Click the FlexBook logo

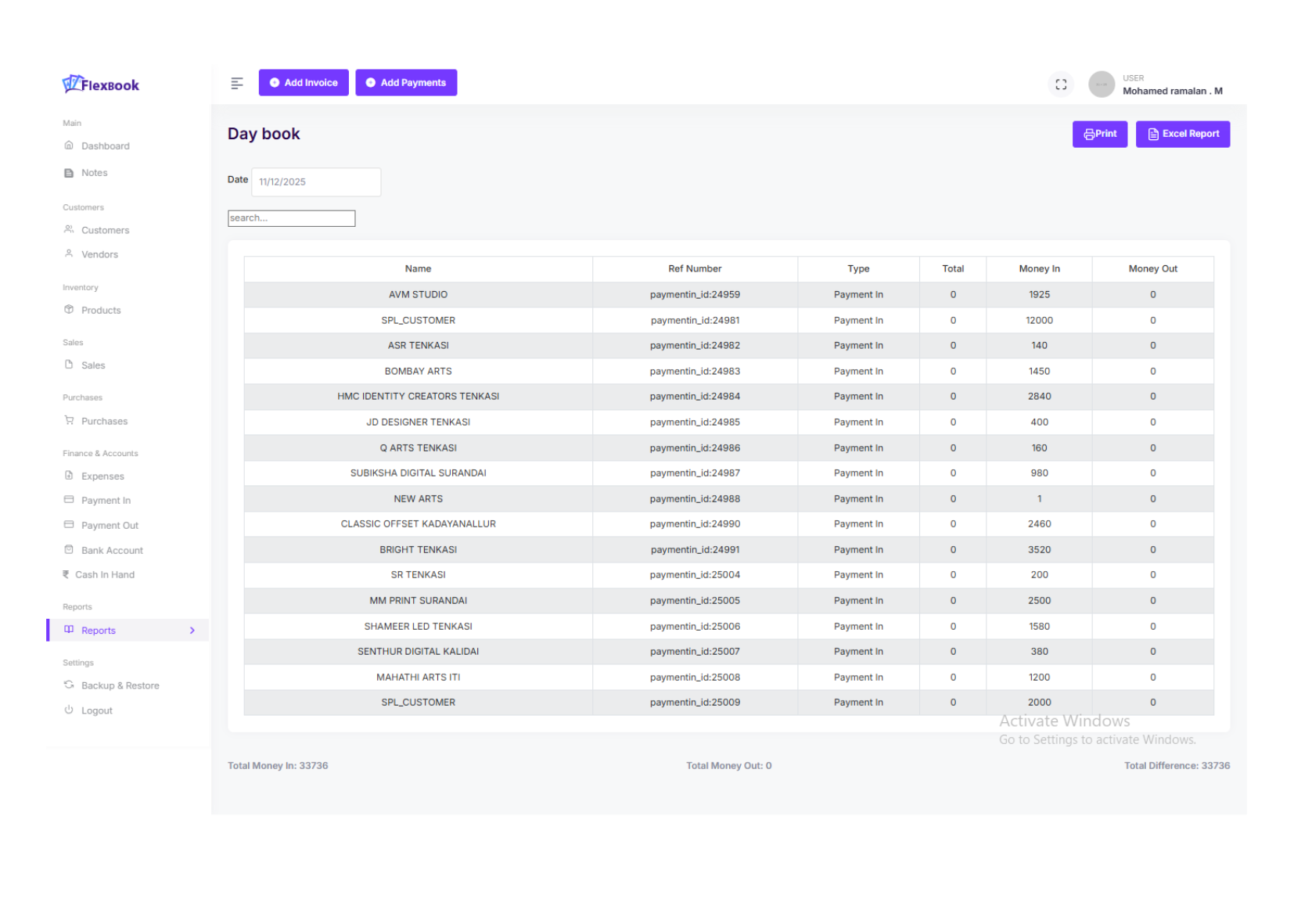(101, 84)
